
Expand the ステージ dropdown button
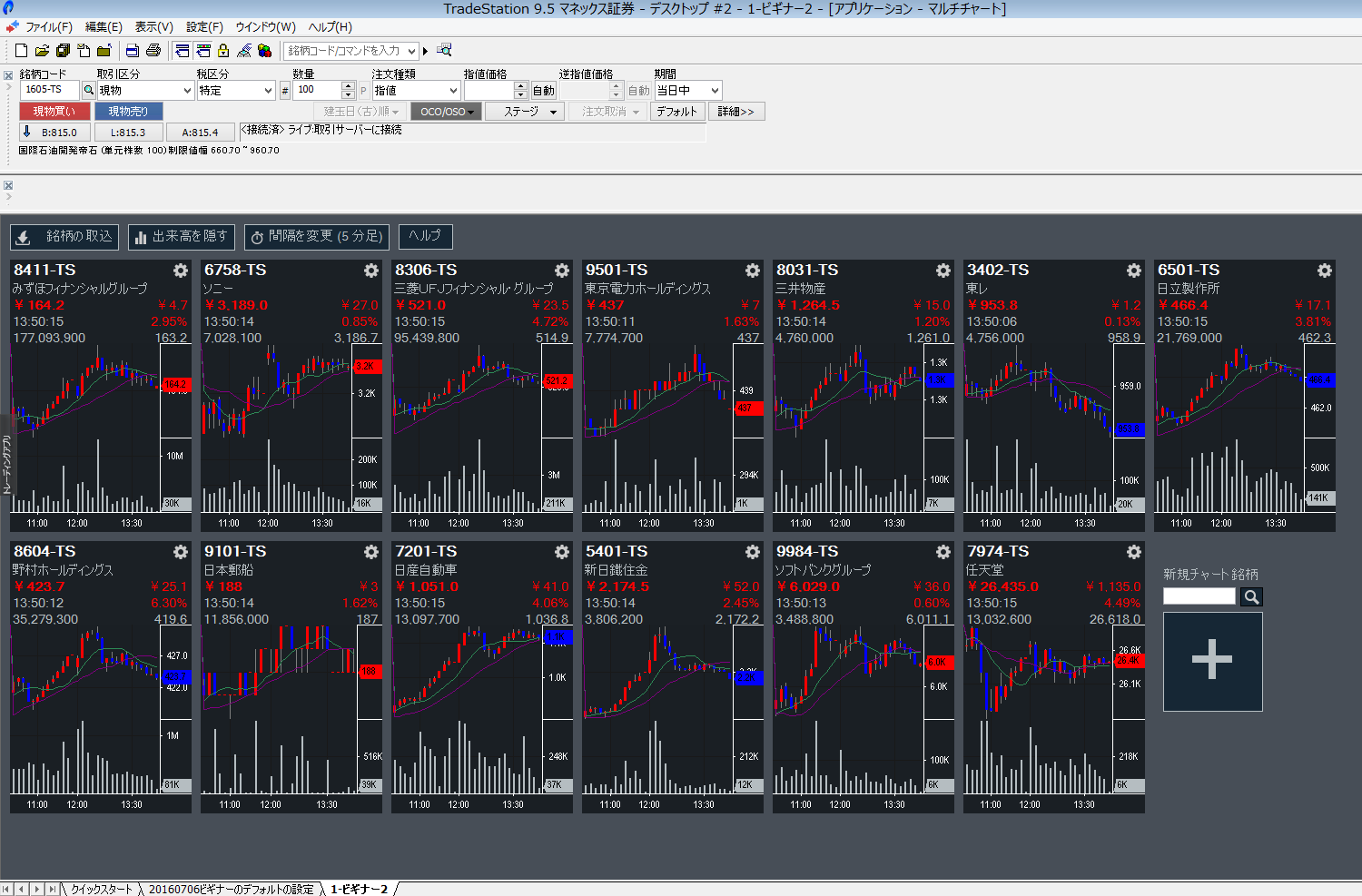point(525,112)
